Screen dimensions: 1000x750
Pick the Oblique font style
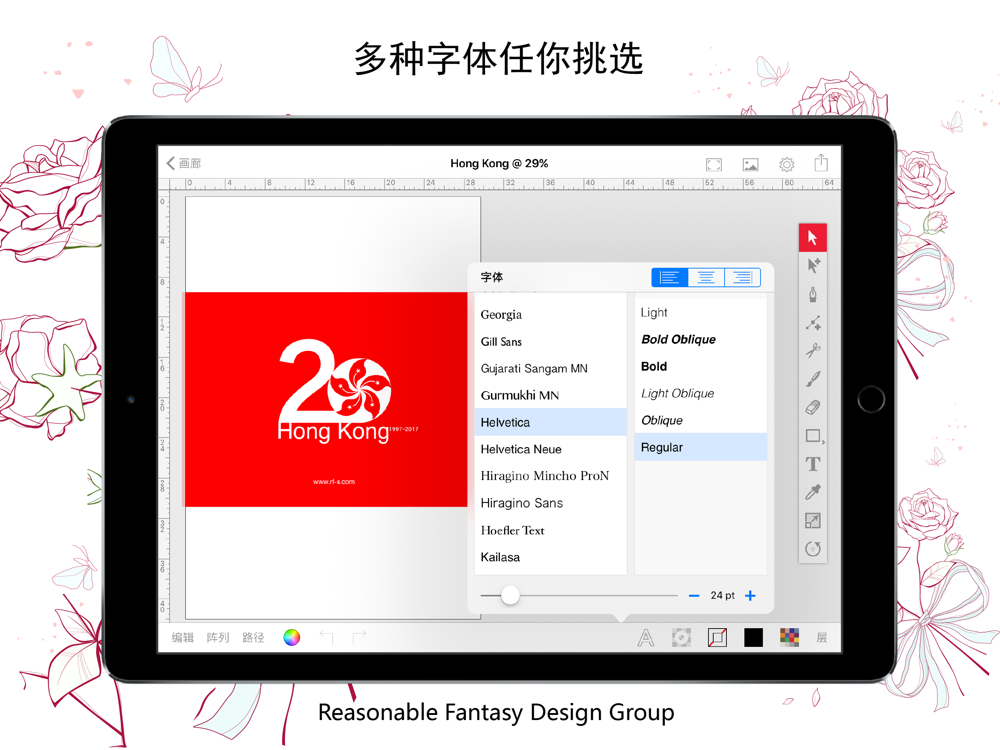tap(701, 420)
